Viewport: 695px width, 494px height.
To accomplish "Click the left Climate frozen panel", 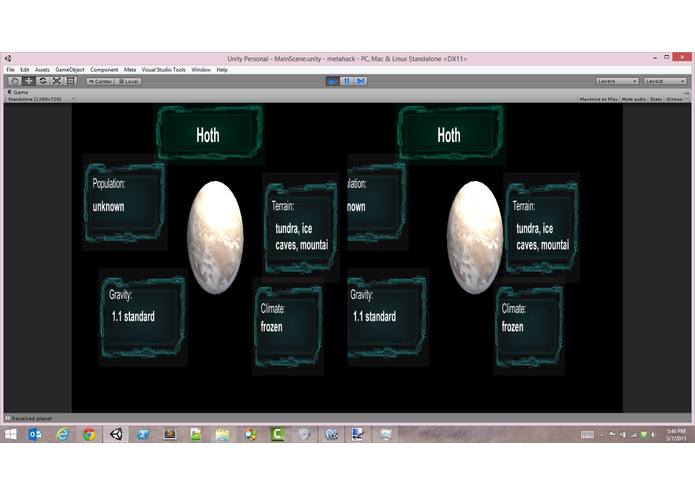I will click(288, 327).
